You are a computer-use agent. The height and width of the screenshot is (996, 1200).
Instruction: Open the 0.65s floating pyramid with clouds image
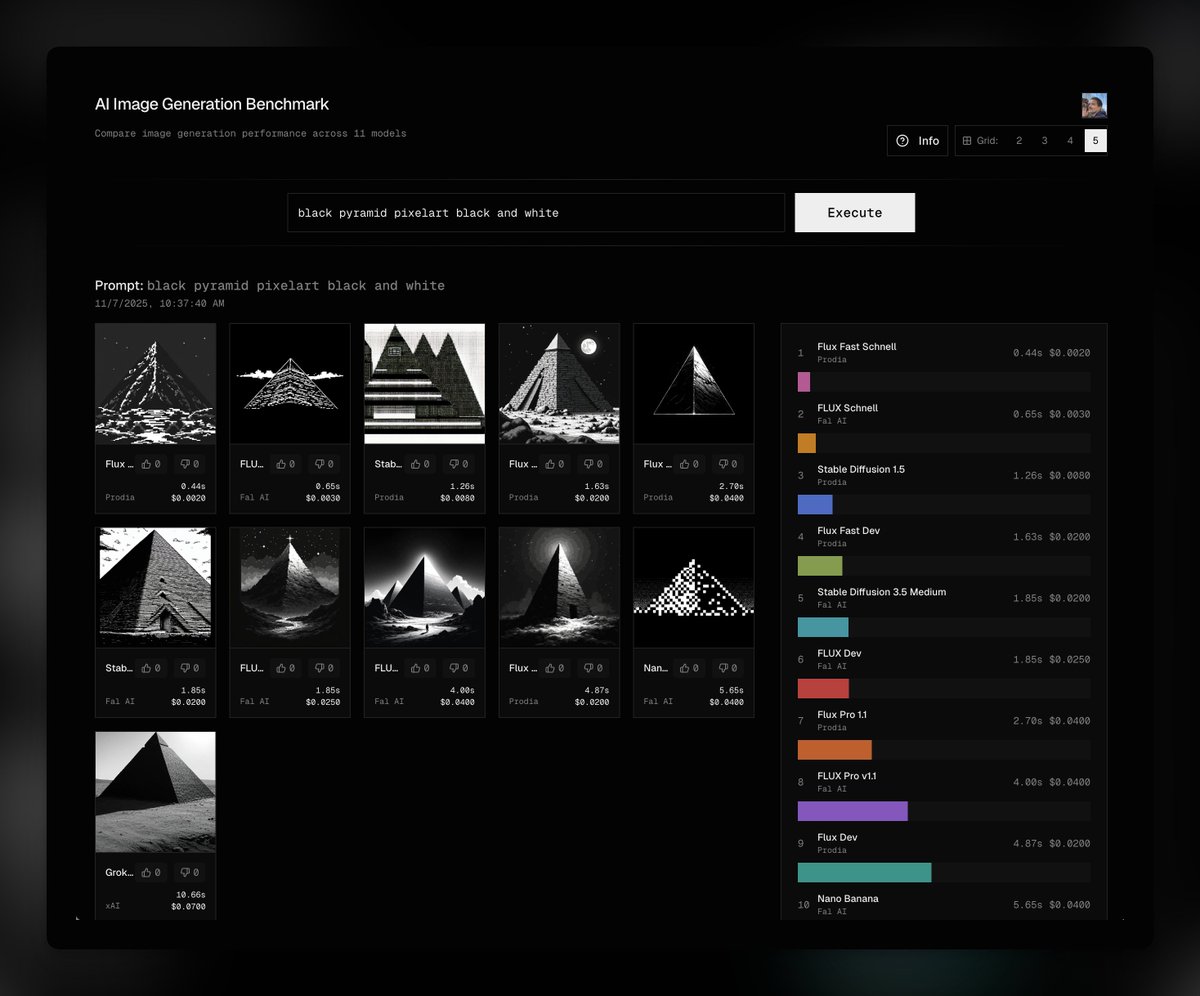(x=290, y=383)
